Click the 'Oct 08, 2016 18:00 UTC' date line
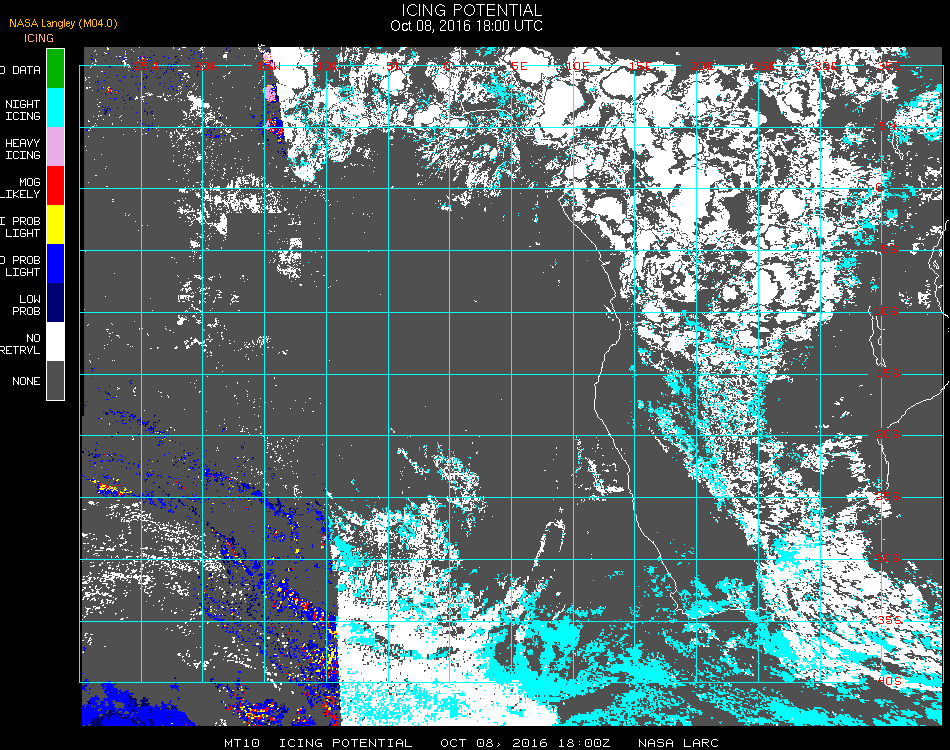This screenshot has height=750, width=950. 467,26
